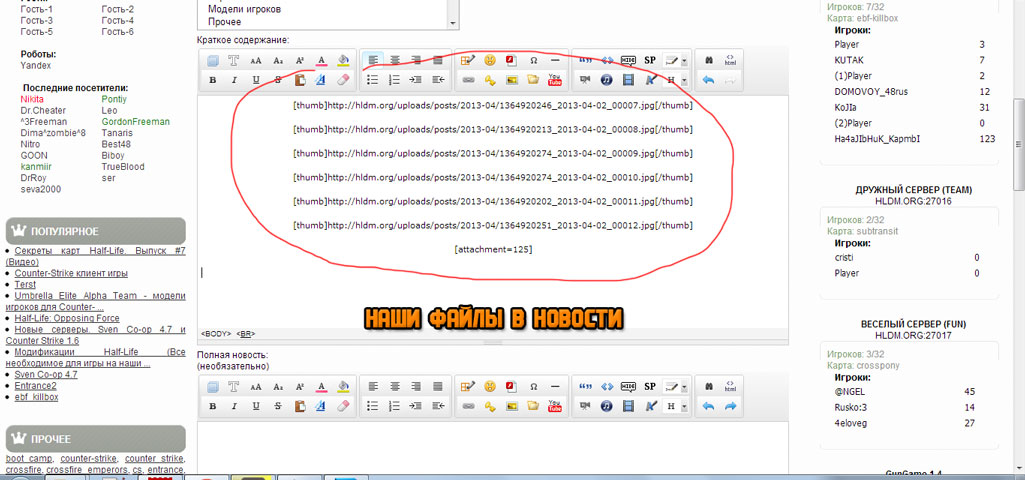Screen dimensions: 1025x480
Task: Insert quote in the full news editor toolbar
Action: [584, 386]
